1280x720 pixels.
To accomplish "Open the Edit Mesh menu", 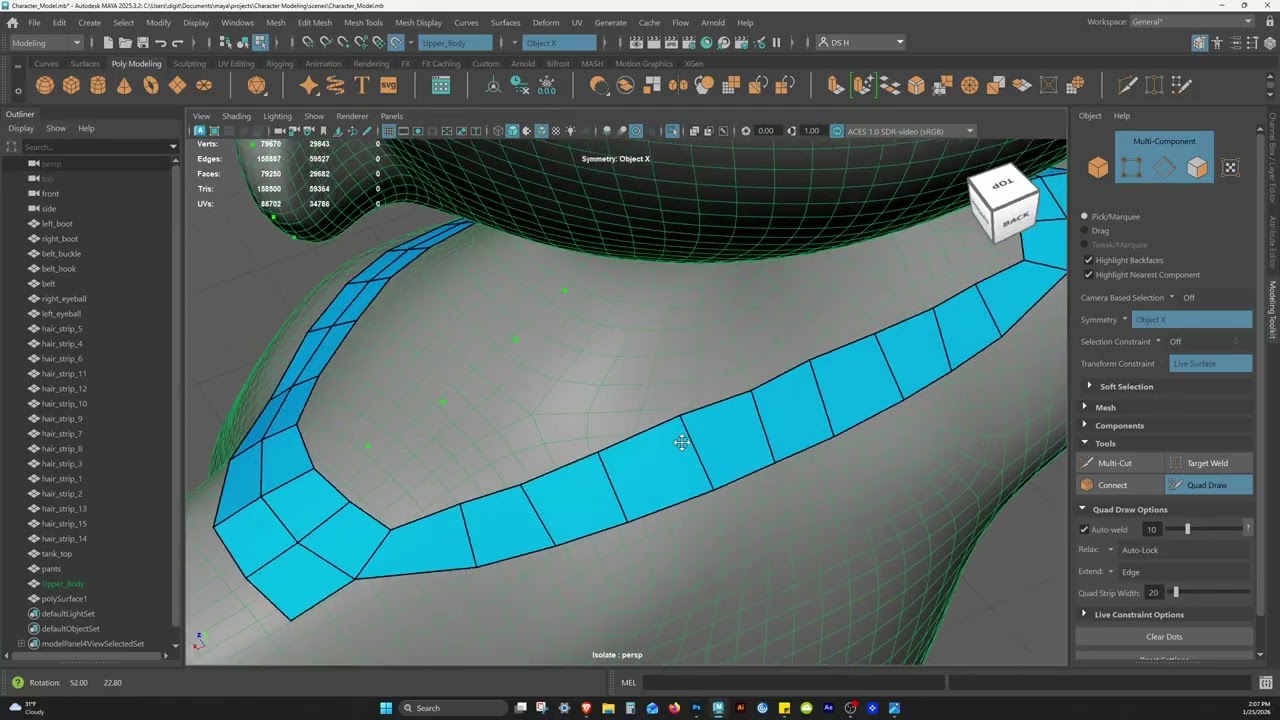I will pos(314,22).
